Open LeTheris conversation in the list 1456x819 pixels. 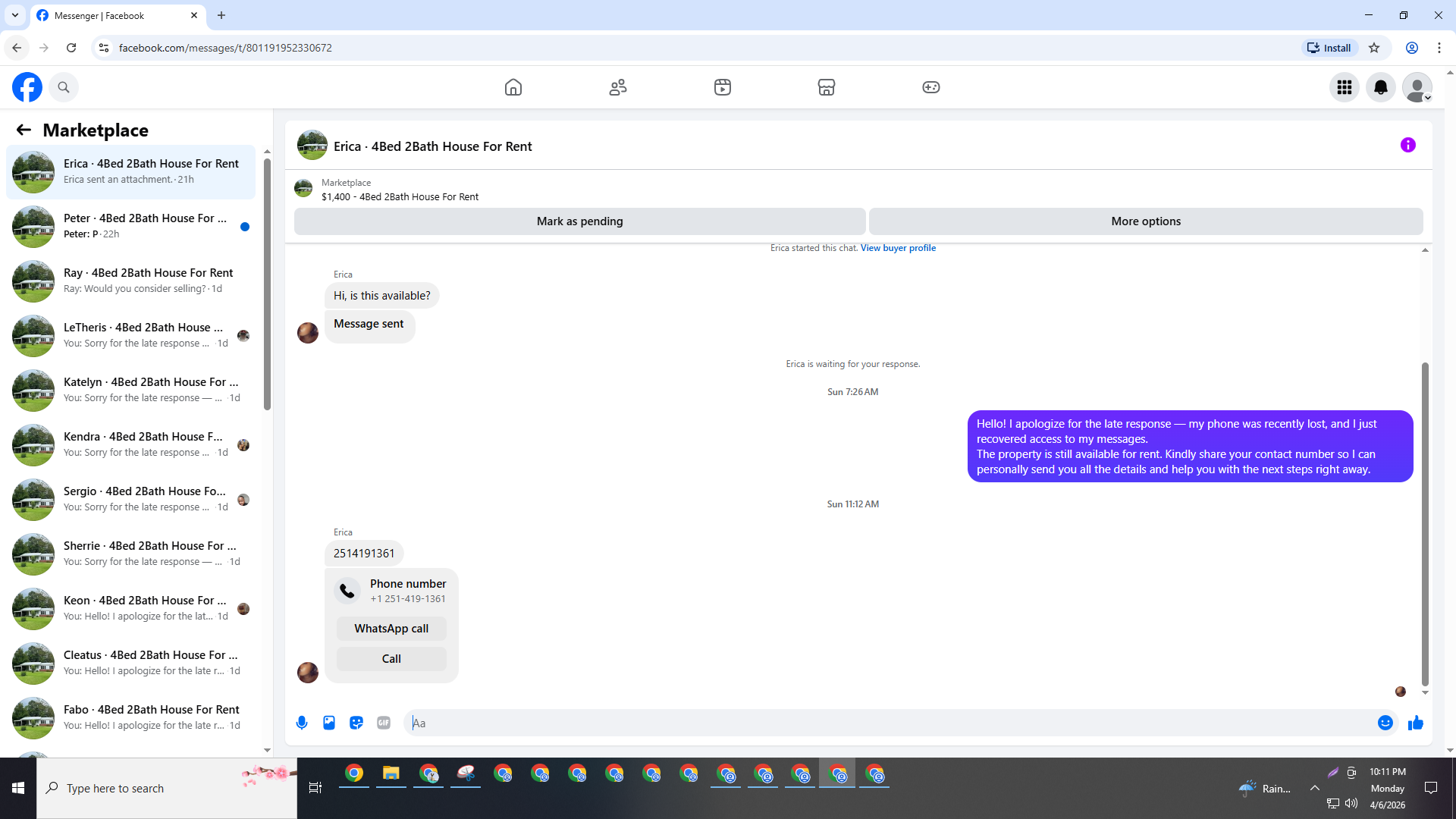(131, 335)
